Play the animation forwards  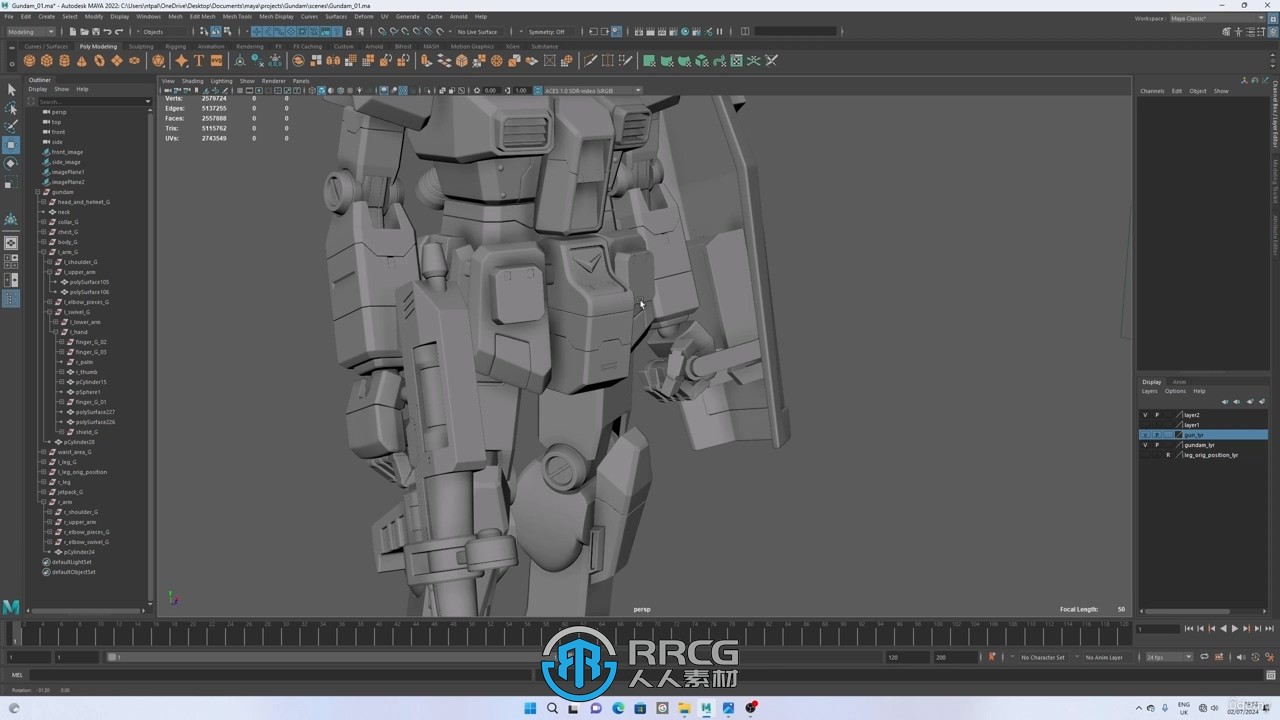click(1234, 629)
